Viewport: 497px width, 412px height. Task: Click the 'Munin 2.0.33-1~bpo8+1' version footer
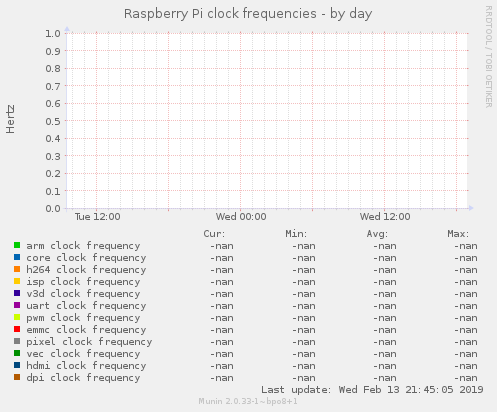pyautogui.click(x=248, y=401)
